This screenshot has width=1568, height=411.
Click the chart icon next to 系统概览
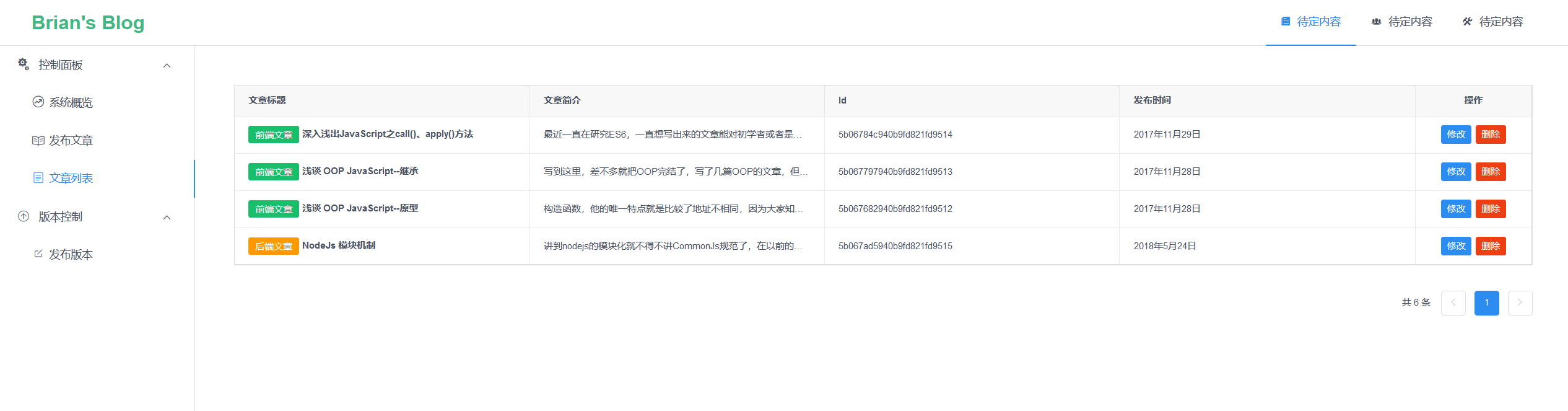pyautogui.click(x=38, y=102)
